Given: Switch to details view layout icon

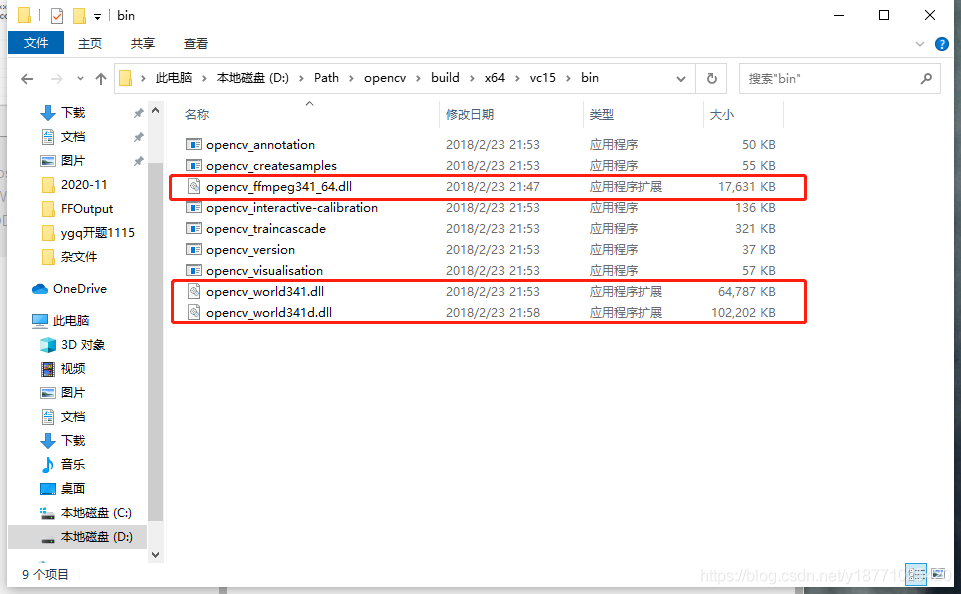Looking at the screenshot, I should pyautogui.click(x=916, y=574).
